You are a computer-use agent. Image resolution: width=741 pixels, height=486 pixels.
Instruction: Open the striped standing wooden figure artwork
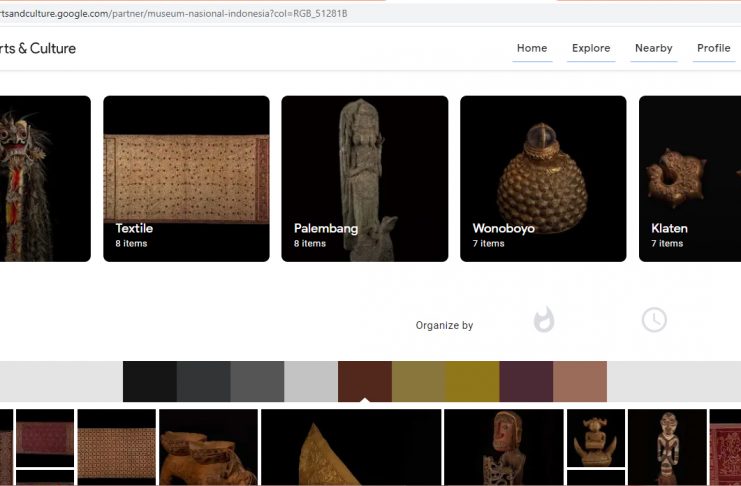[x=667, y=447]
